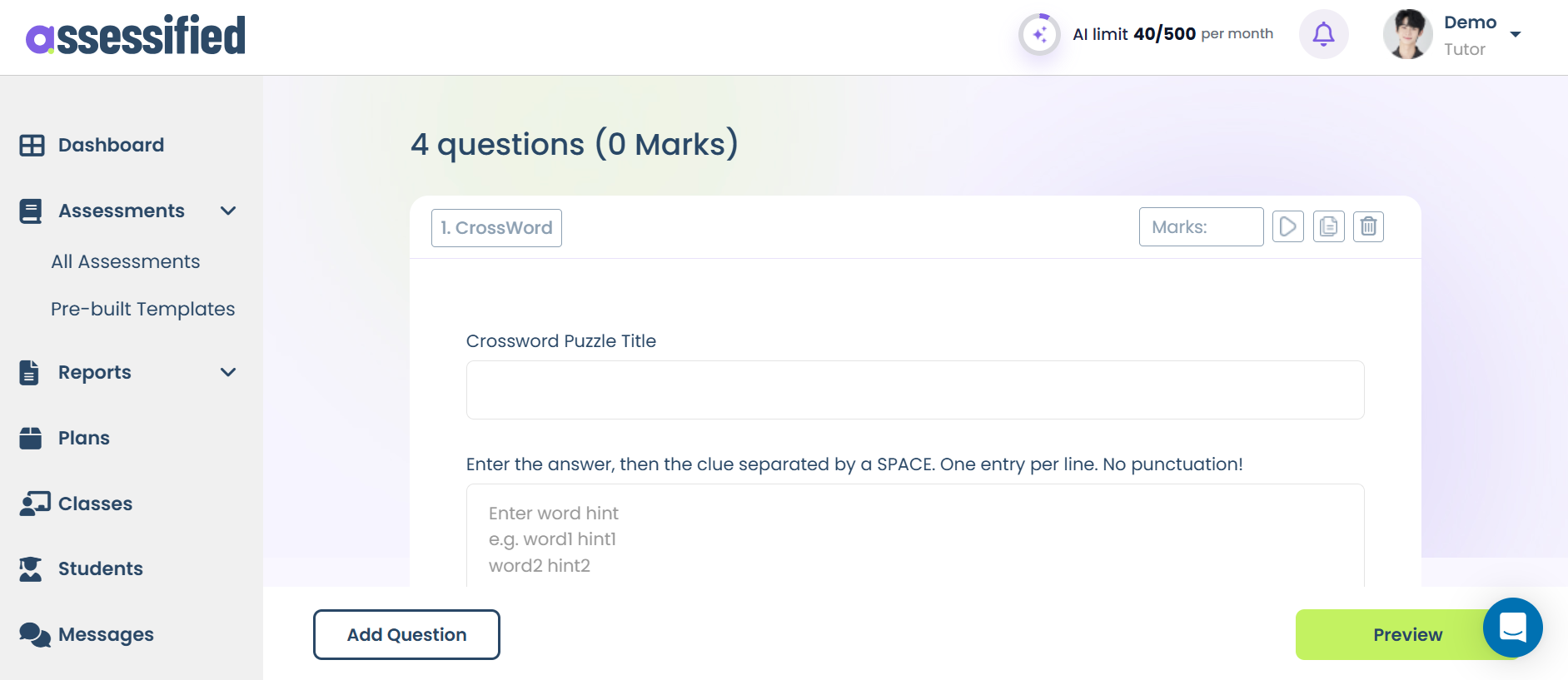The image size is (1568, 680).
Task: Collapse the Assessments menu chevron
Action: click(228, 211)
